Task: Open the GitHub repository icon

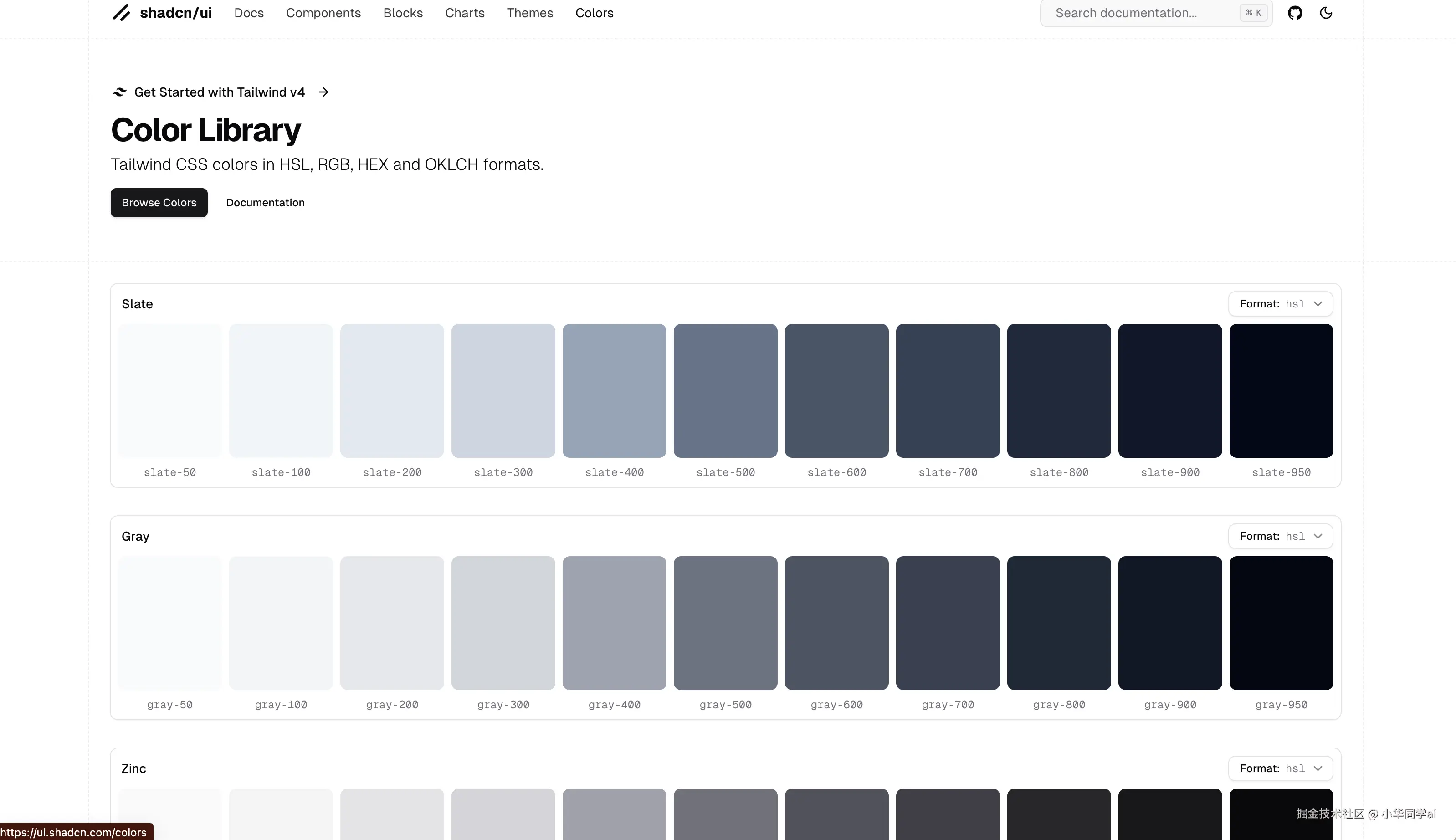Action: tap(1295, 13)
